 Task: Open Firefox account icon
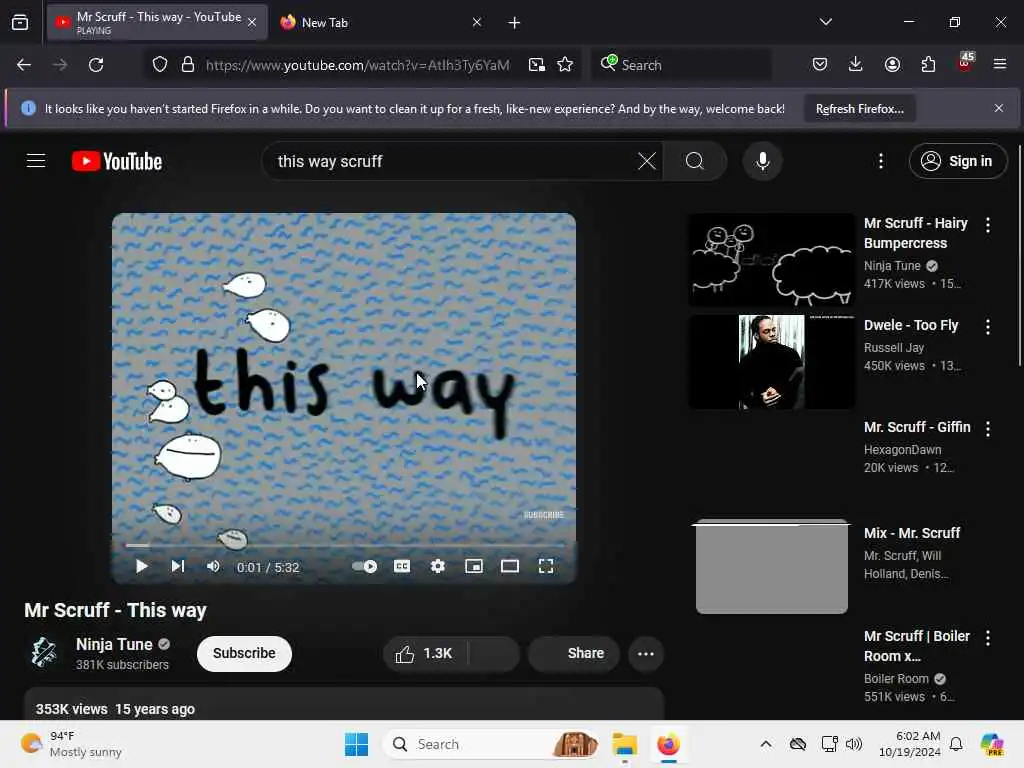click(x=892, y=65)
